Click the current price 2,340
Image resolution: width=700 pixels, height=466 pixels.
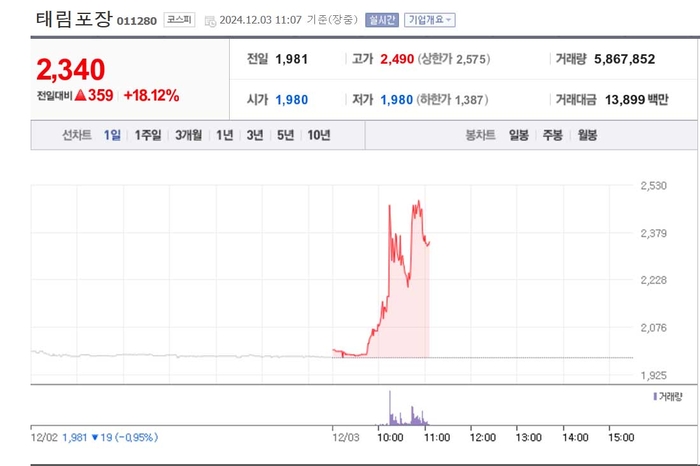click(71, 70)
